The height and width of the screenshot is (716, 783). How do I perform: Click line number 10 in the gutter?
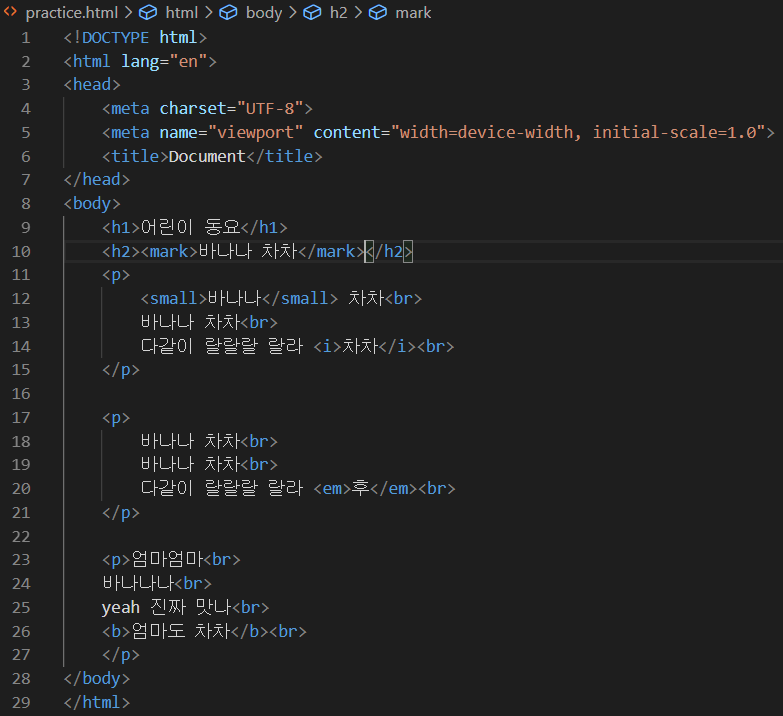21,252
